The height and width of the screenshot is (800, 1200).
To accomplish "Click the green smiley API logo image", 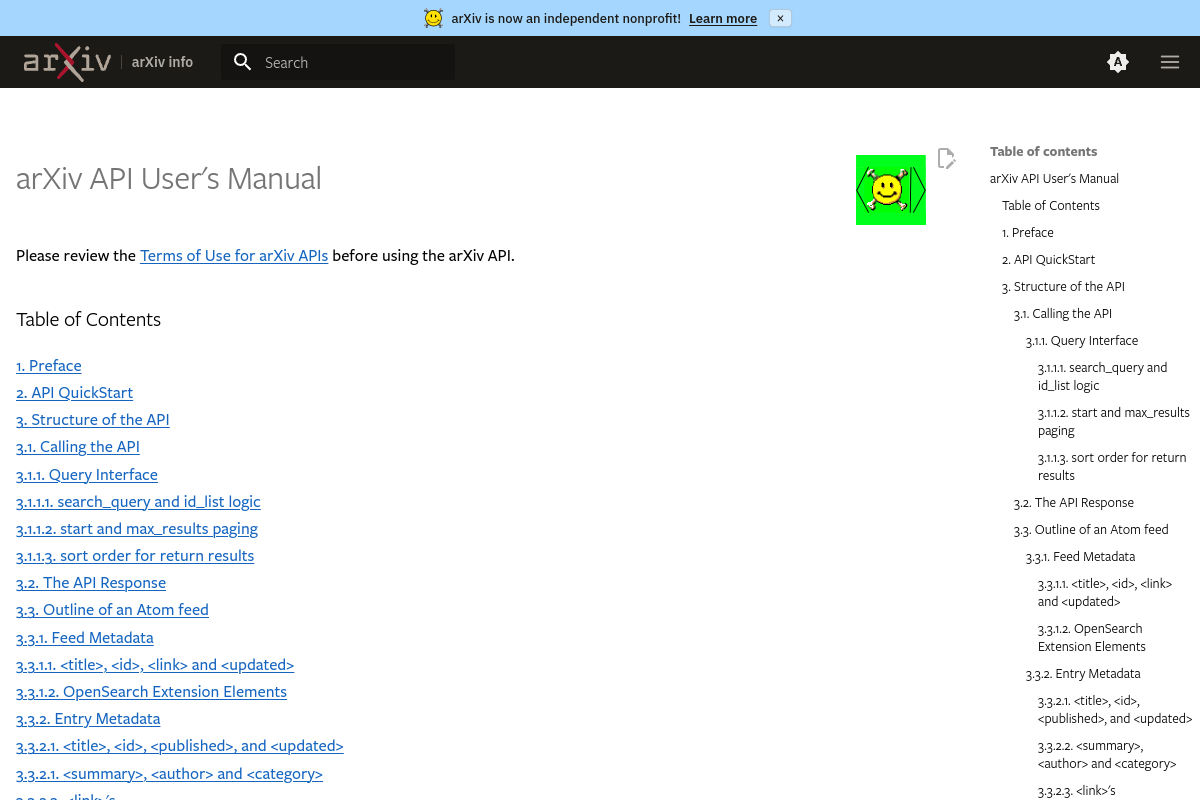I will [x=891, y=190].
